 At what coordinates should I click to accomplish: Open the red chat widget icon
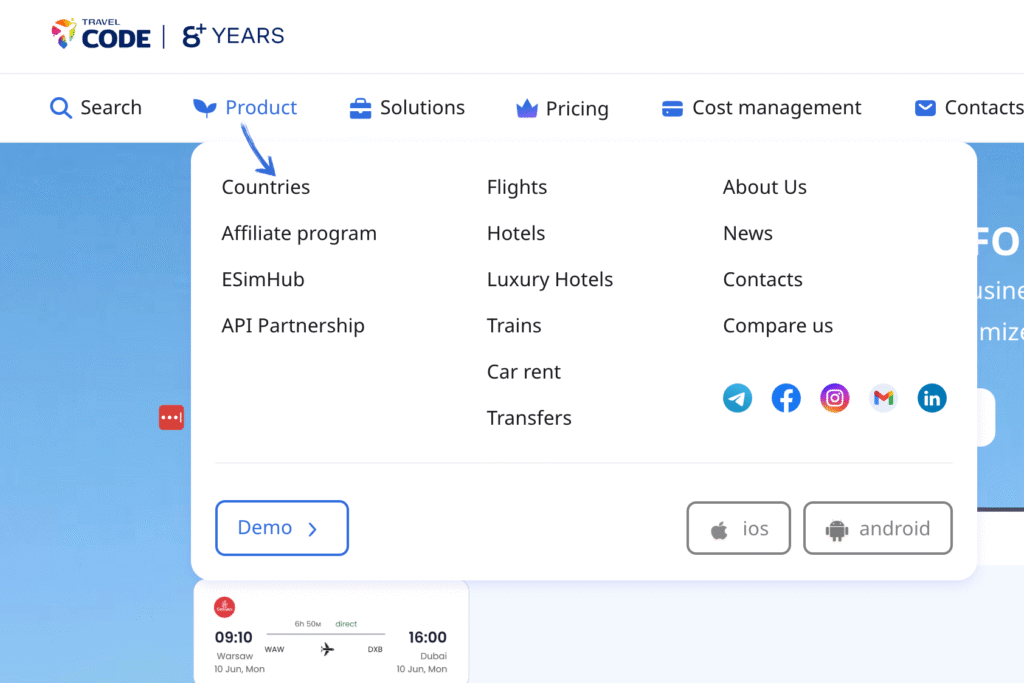click(171, 417)
